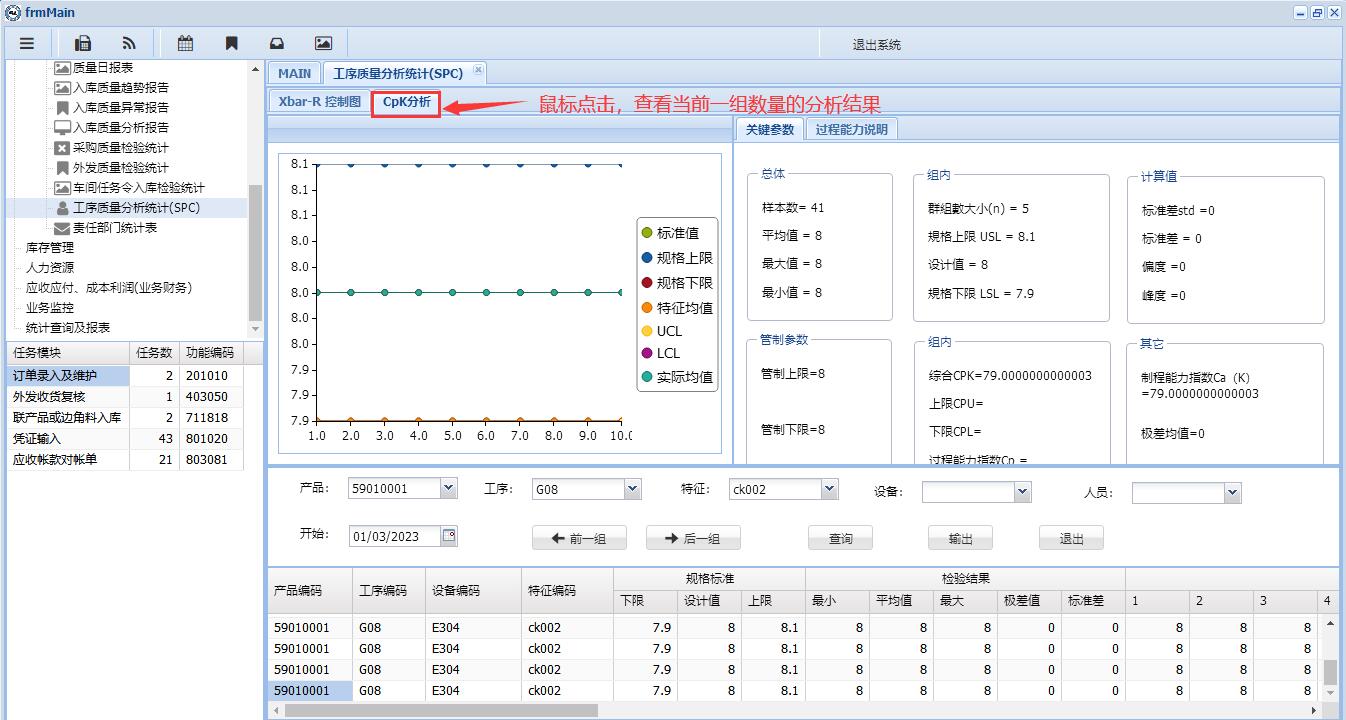Open the 特征 dropdown showing ck002
The image size is (1346, 720).
(829, 489)
